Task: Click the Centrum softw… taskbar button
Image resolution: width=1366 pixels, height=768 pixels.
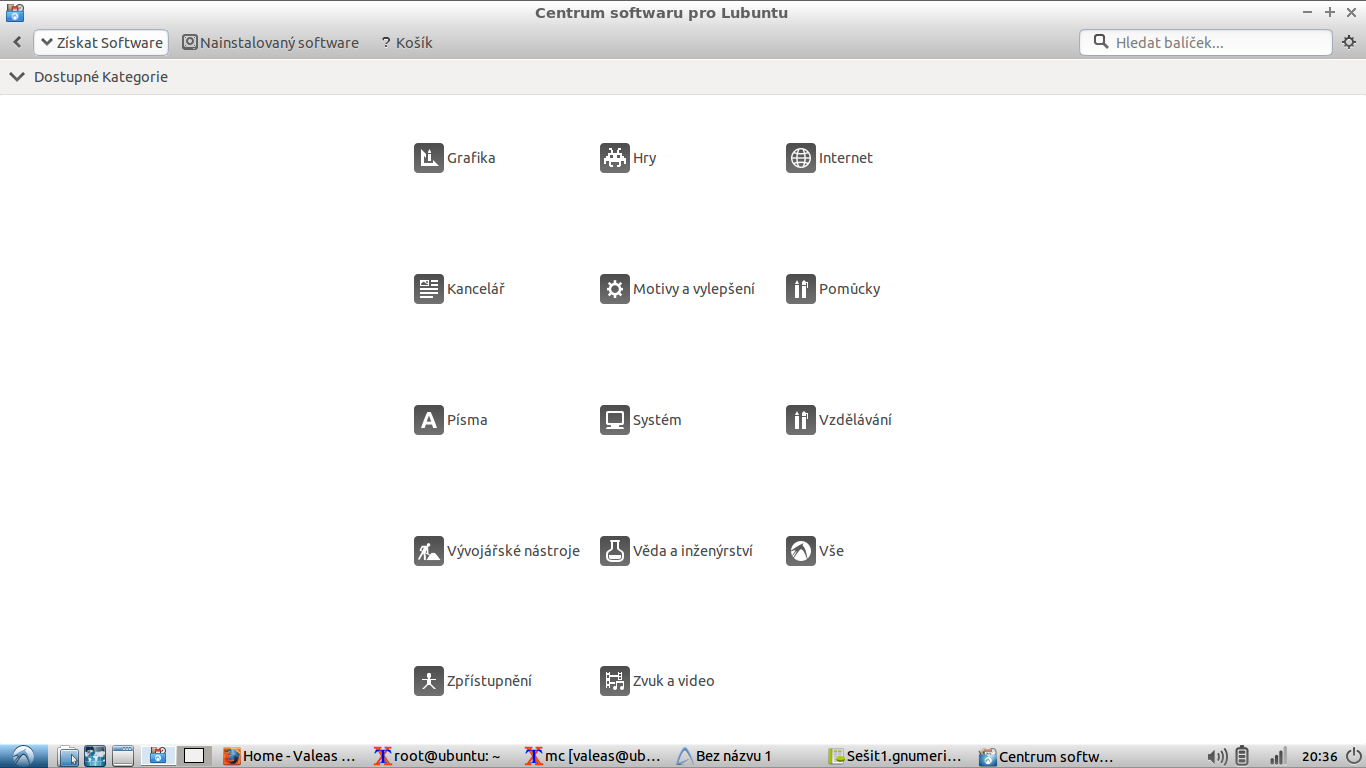Action: click(1048, 756)
